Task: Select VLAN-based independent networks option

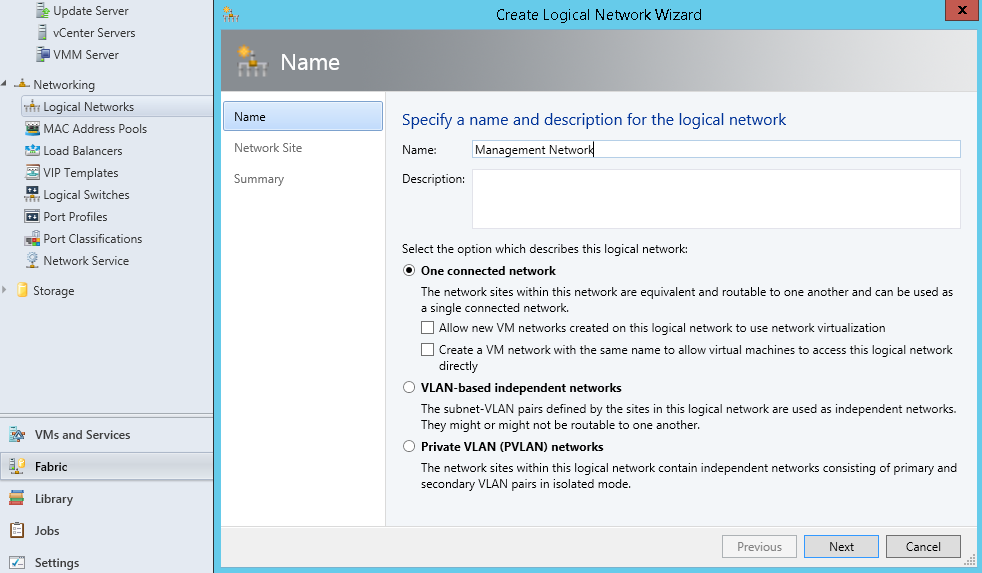Action: 409,388
